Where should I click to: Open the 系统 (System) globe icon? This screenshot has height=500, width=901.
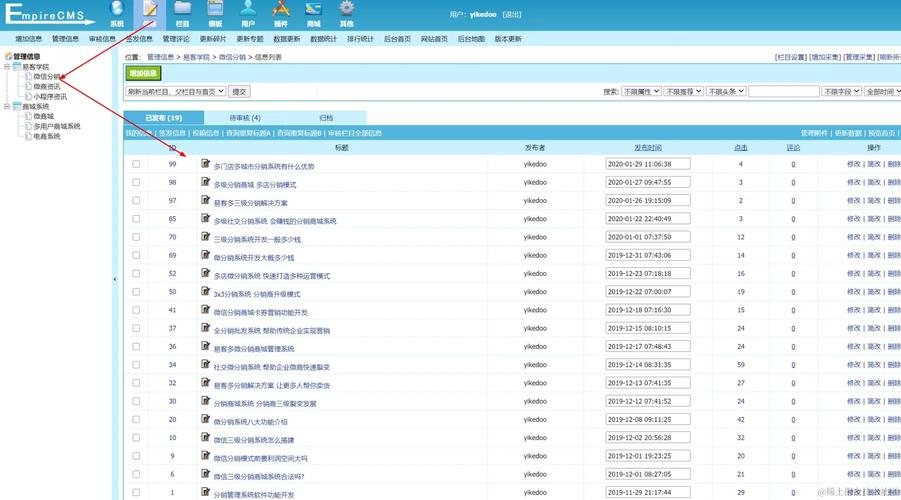[117, 9]
